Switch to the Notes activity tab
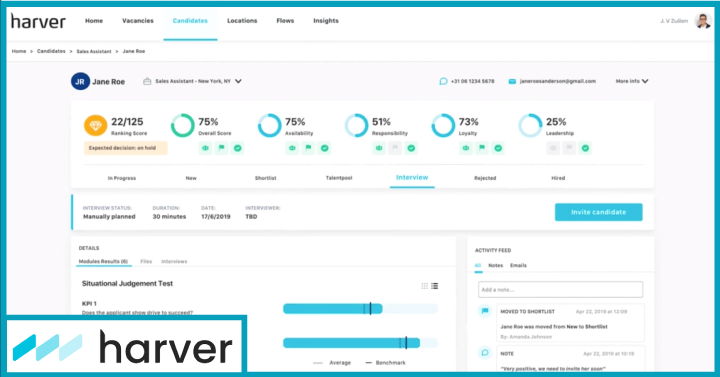The height and width of the screenshot is (377, 720). pyautogui.click(x=495, y=265)
